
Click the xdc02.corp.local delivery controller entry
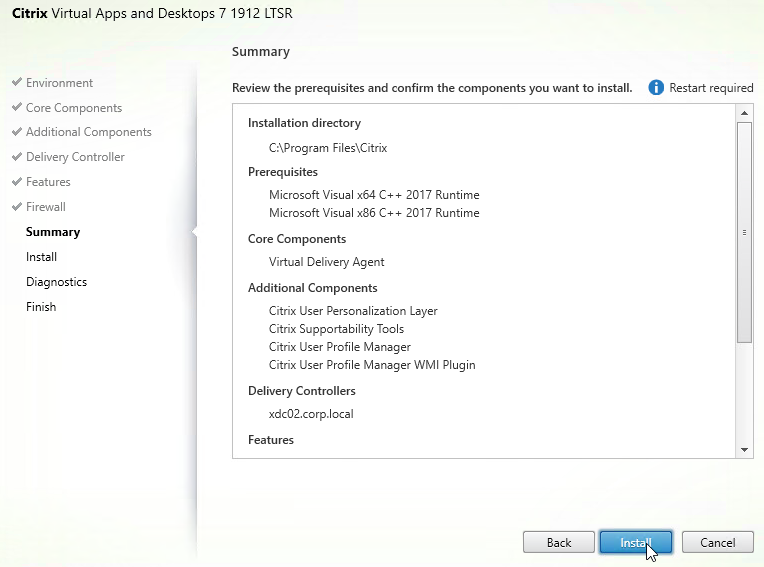311,413
